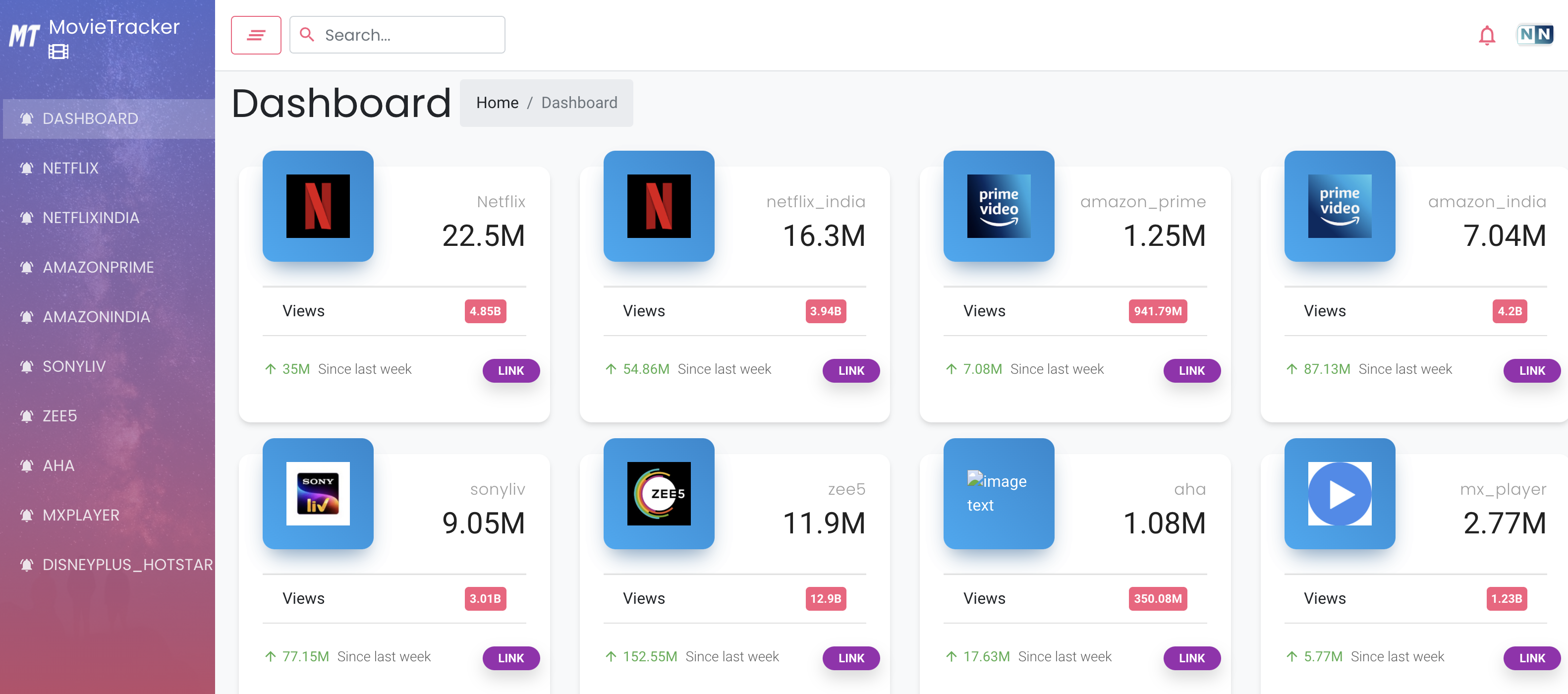Click the 941.79M views badge

point(1158,311)
